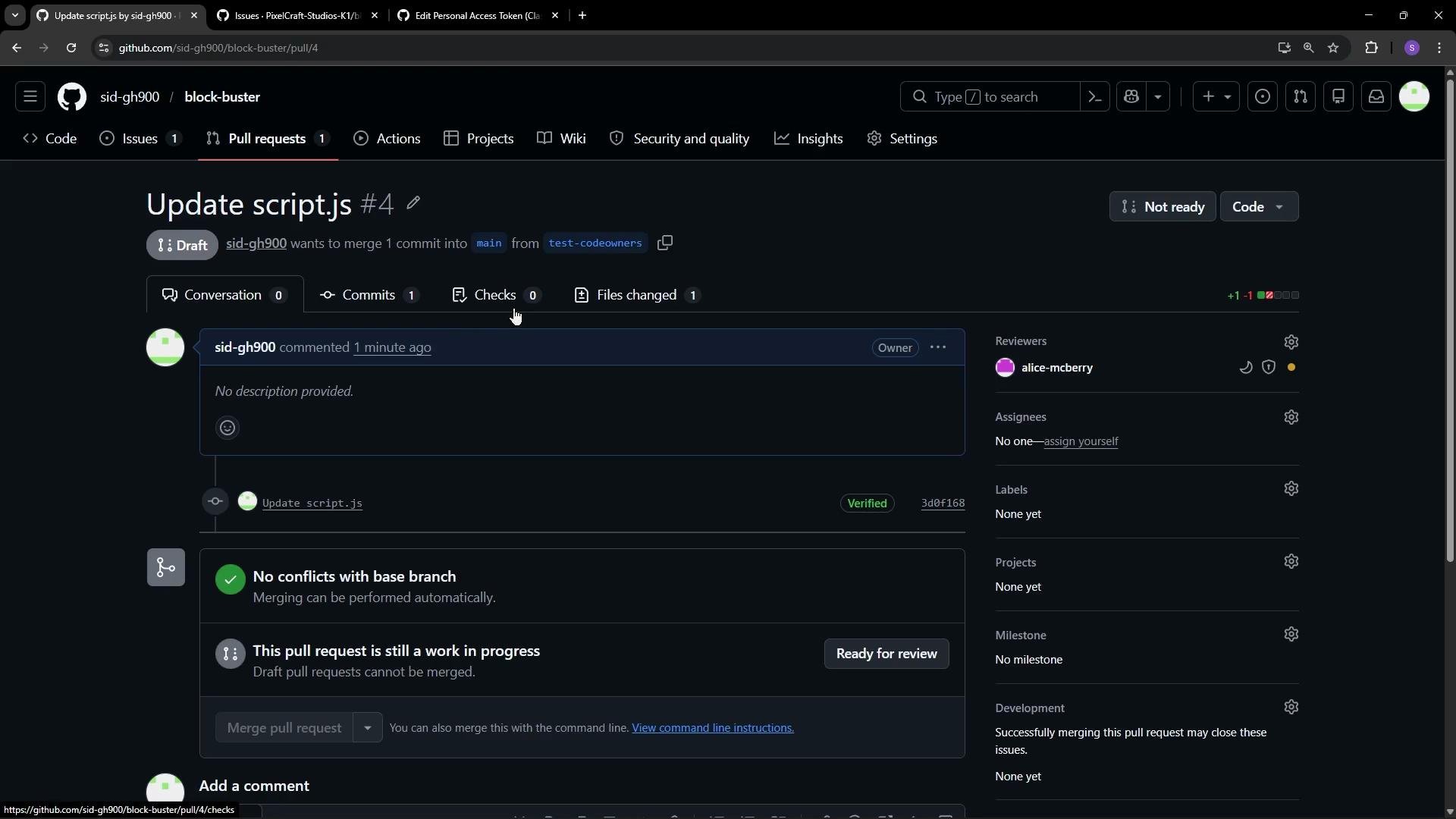The image size is (1456, 819).
Task: Switch to the Checks PR tab
Action: click(496, 295)
